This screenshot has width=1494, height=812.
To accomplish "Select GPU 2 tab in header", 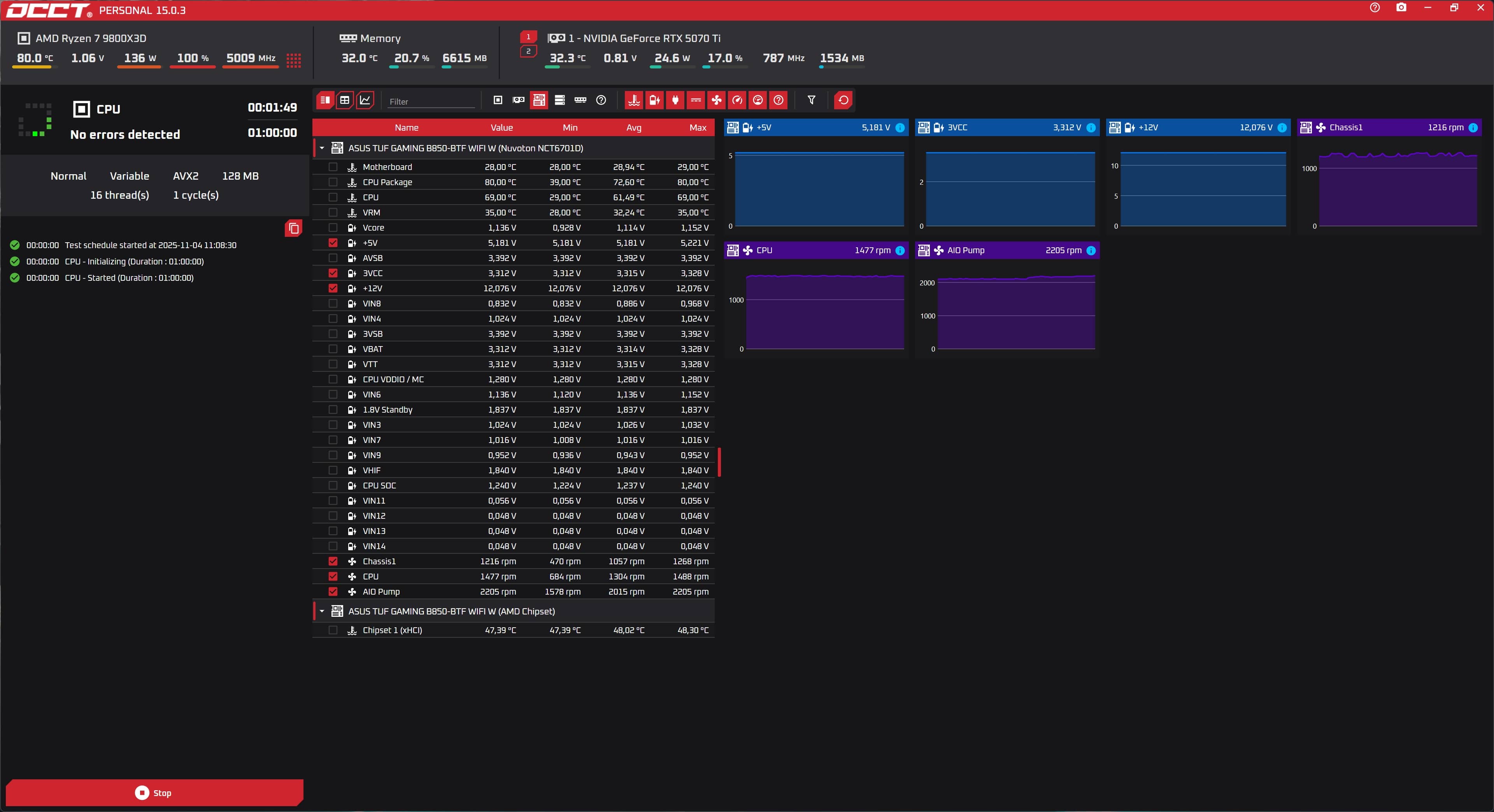I will (x=528, y=52).
